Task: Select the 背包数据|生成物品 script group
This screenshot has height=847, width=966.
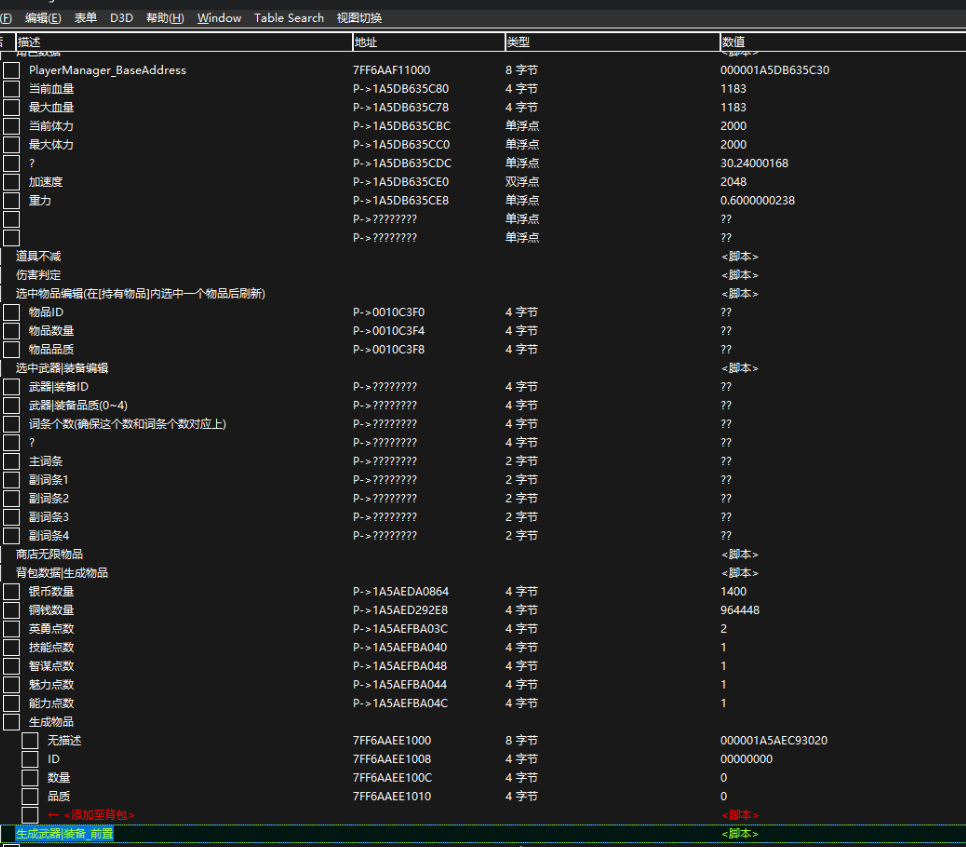Action: (x=62, y=573)
